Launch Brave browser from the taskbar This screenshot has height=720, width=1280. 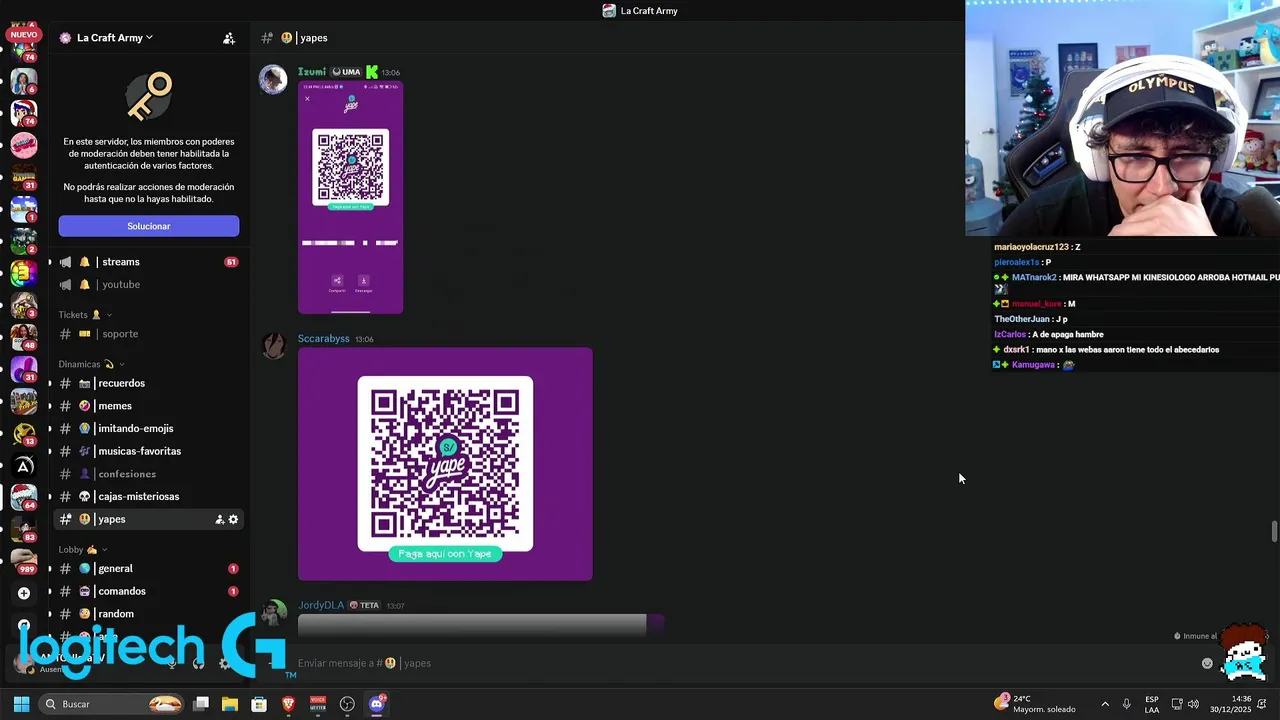[288, 704]
